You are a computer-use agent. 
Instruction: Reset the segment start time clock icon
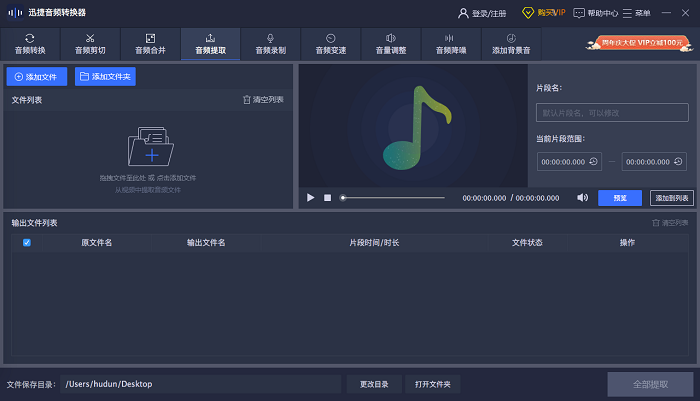click(x=594, y=161)
